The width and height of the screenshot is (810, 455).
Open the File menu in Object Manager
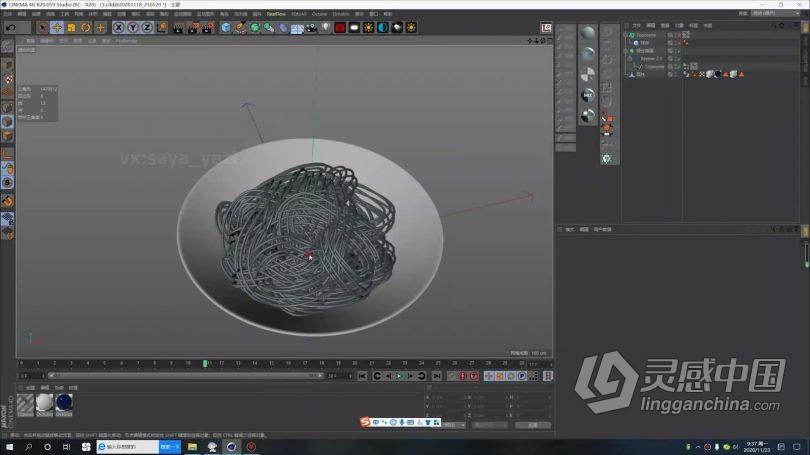(x=636, y=25)
